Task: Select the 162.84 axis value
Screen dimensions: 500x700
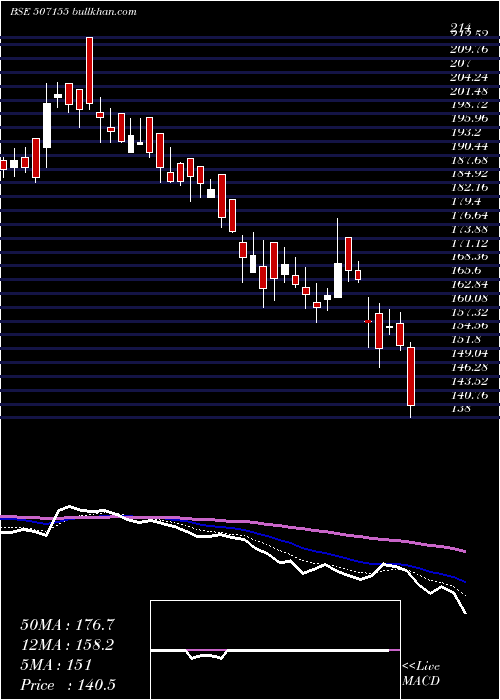Action: coord(468,284)
